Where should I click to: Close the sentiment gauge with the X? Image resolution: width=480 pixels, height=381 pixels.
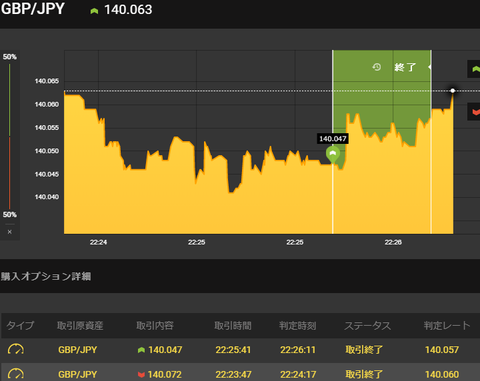10,232
